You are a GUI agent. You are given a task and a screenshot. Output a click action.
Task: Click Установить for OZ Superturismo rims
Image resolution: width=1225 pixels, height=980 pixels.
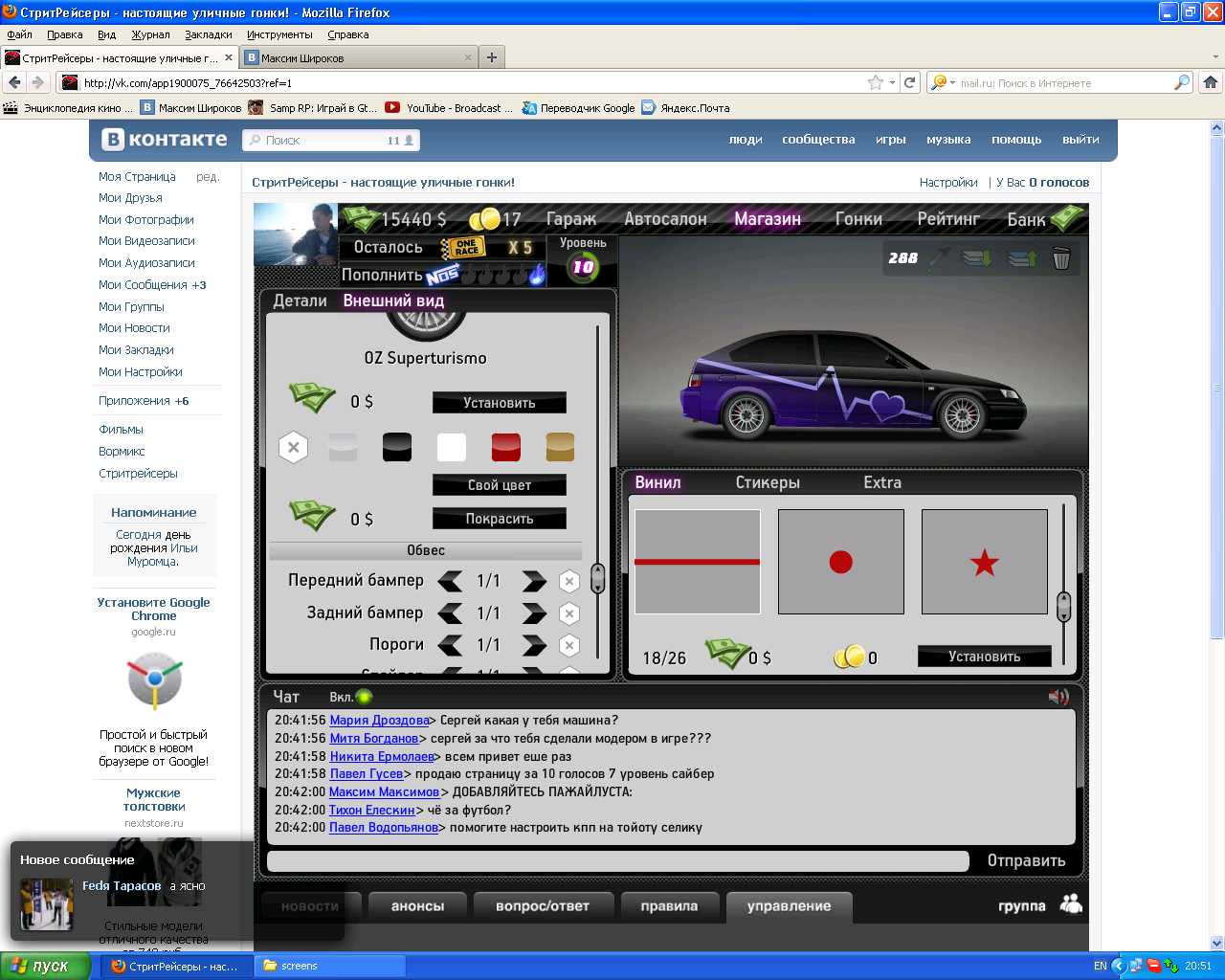tap(500, 403)
